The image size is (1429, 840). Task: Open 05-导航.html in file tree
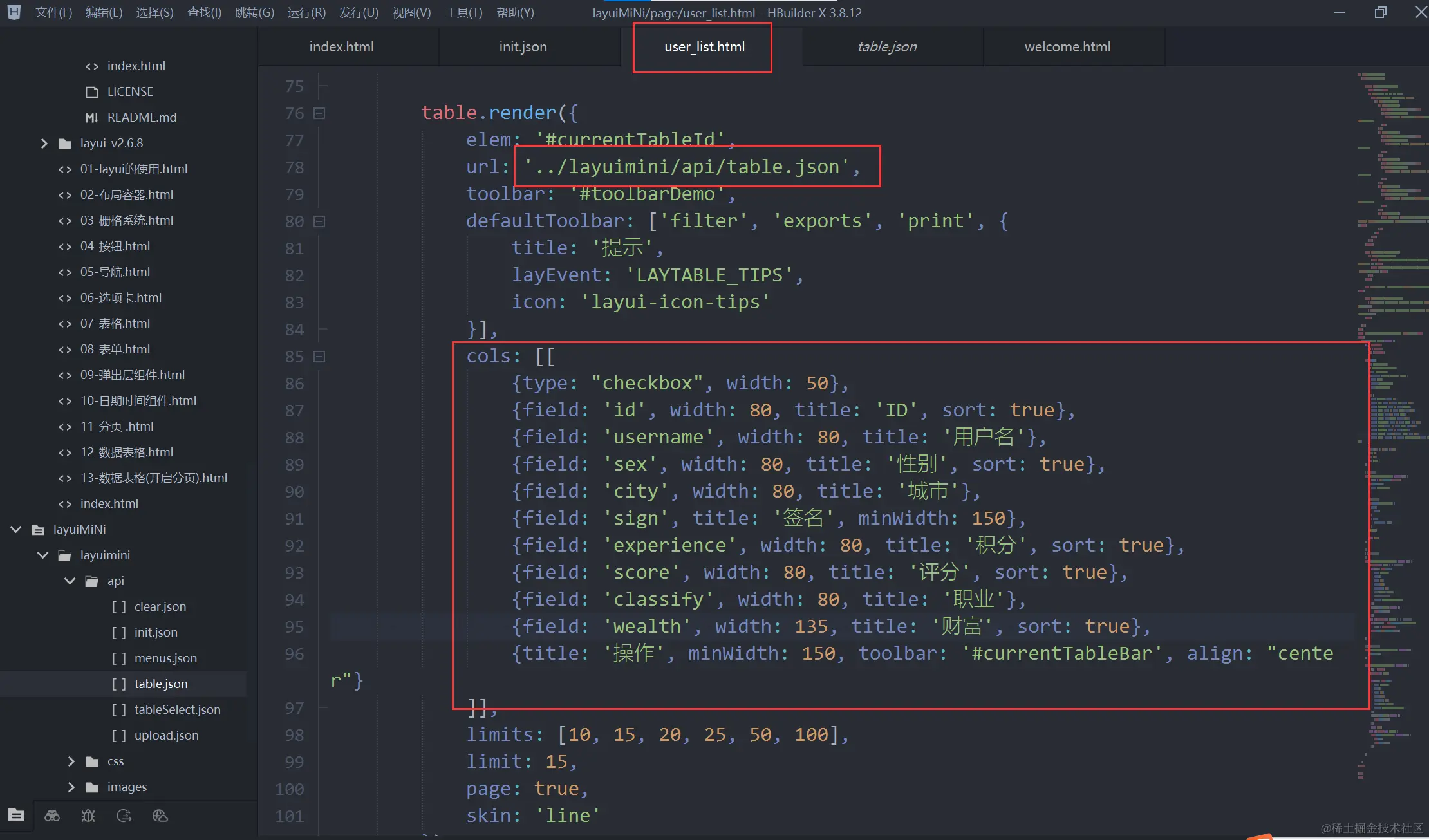coord(115,272)
